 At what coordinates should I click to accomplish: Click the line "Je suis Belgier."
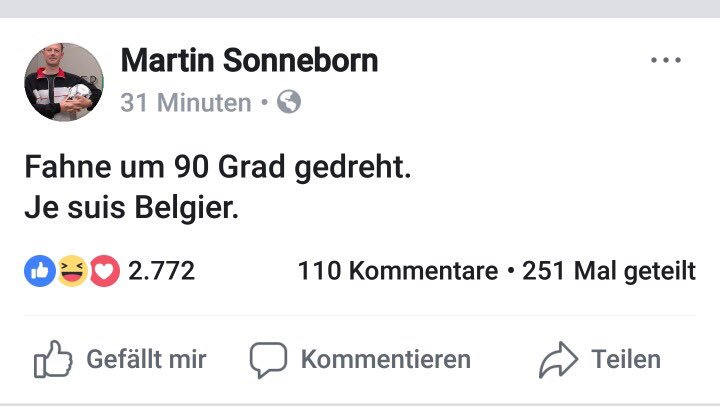131,212
